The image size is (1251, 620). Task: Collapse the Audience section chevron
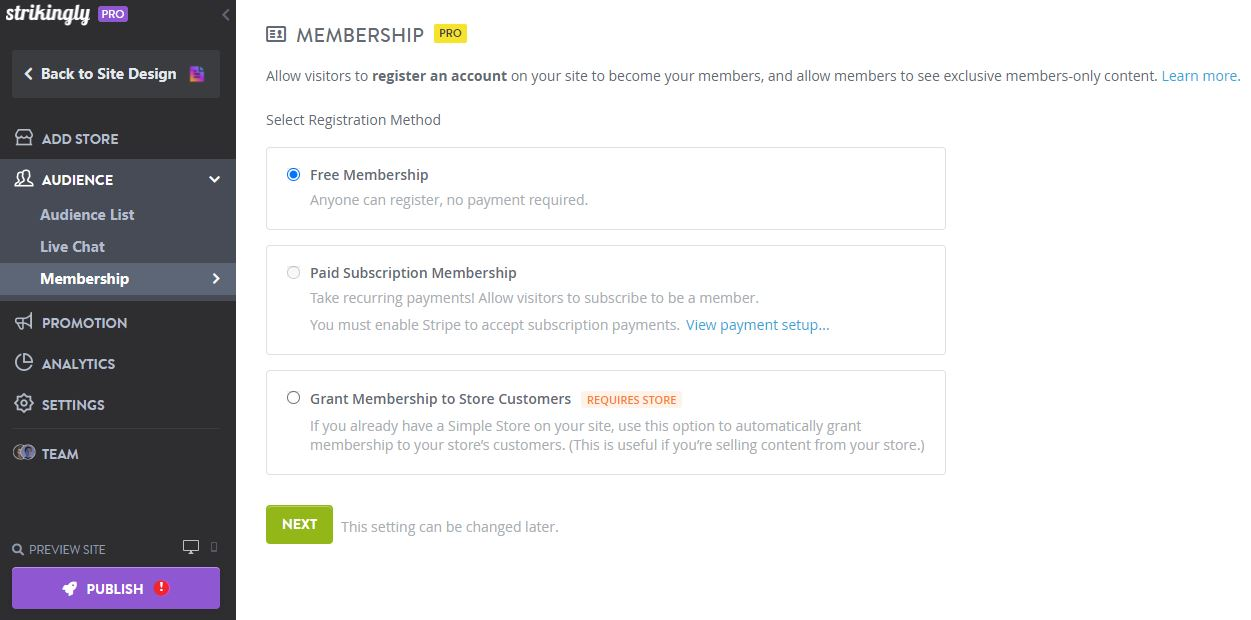(x=214, y=179)
